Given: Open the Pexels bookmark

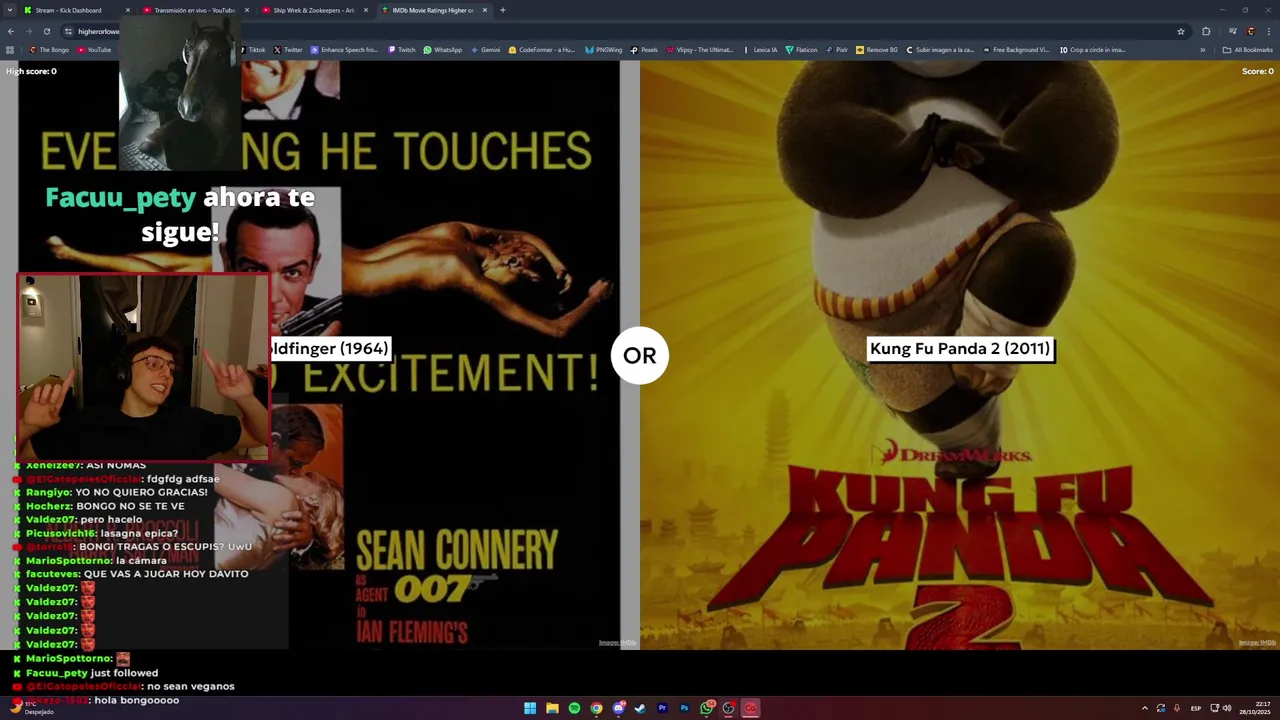Looking at the screenshot, I should (x=645, y=49).
